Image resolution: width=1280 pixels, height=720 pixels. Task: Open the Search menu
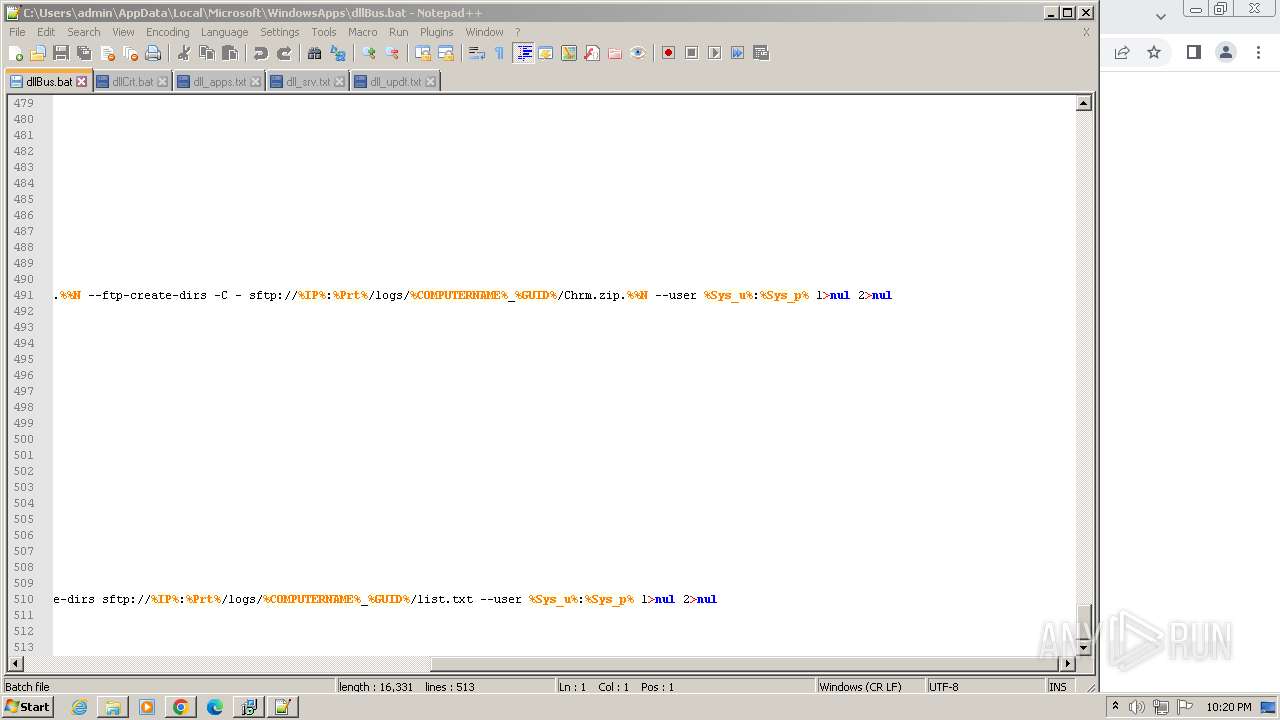(x=84, y=32)
